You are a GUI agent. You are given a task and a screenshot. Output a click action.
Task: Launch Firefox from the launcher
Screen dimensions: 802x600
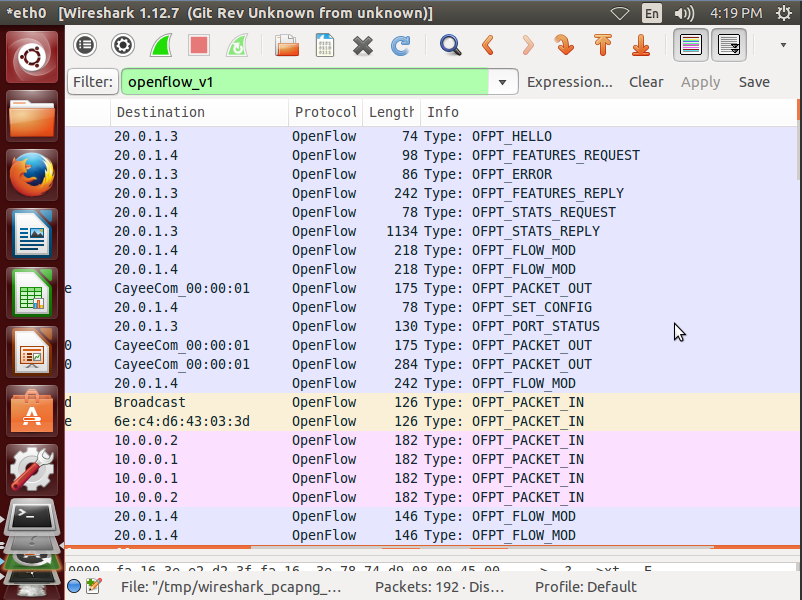(x=32, y=175)
